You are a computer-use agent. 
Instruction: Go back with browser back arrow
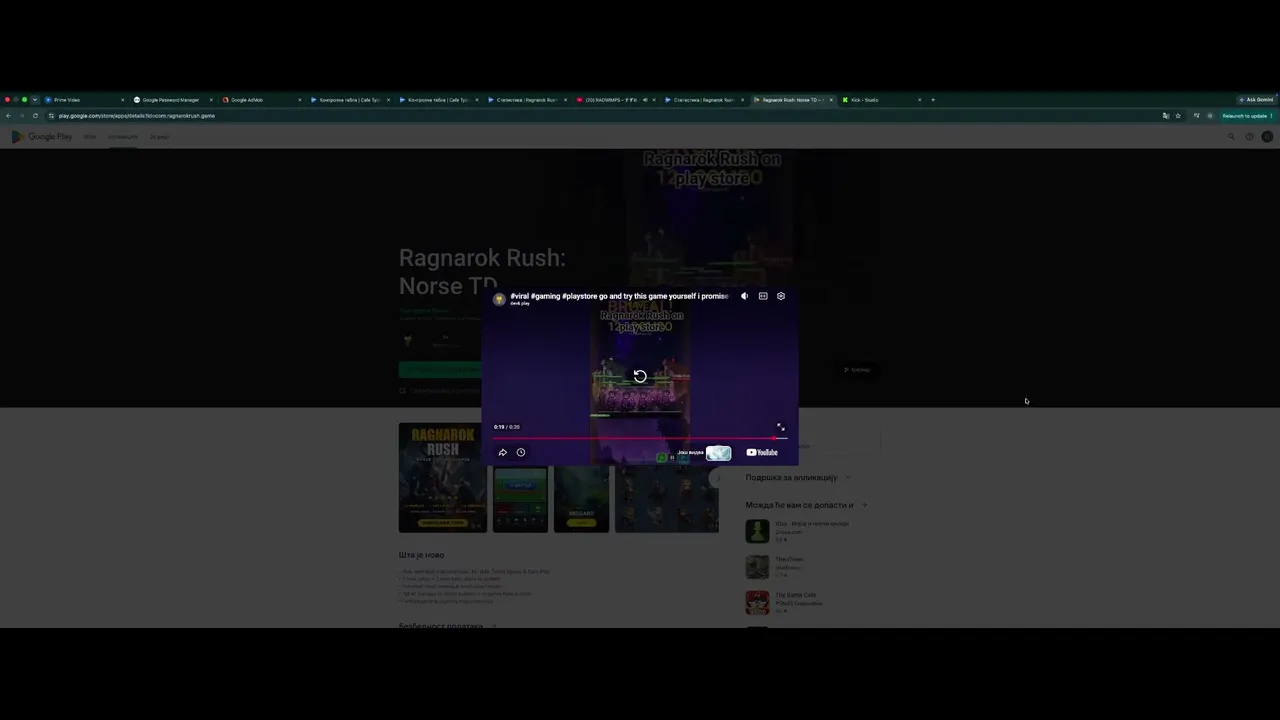pyautogui.click(x=8, y=116)
